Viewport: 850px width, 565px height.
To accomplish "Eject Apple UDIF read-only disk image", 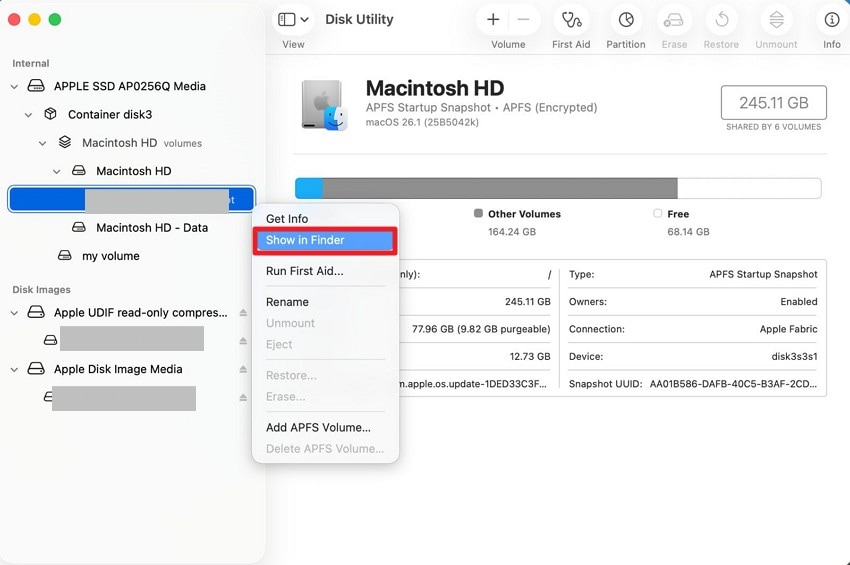I will 243,312.
